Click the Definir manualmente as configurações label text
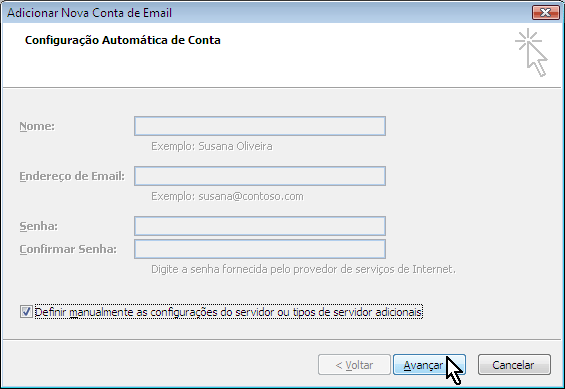 tap(228, 312)
